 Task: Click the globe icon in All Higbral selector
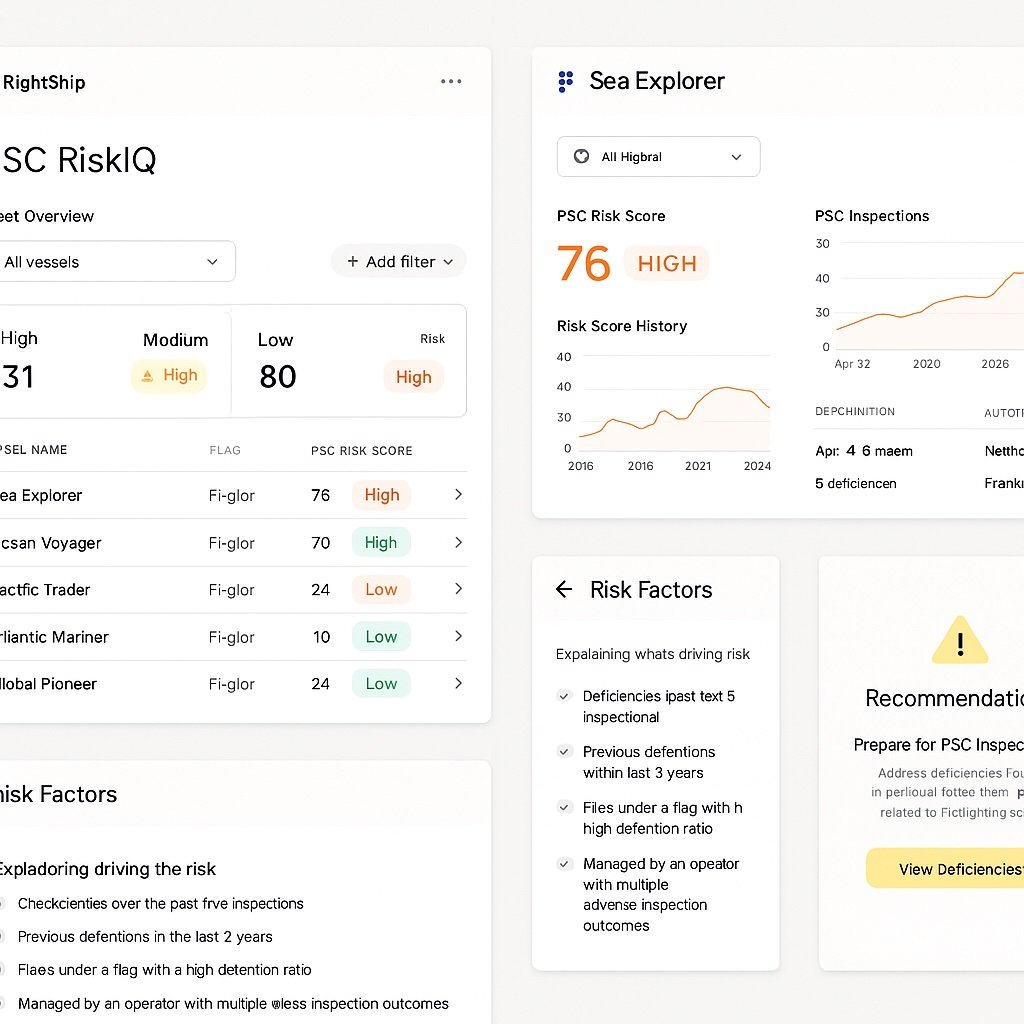point(581,156)
